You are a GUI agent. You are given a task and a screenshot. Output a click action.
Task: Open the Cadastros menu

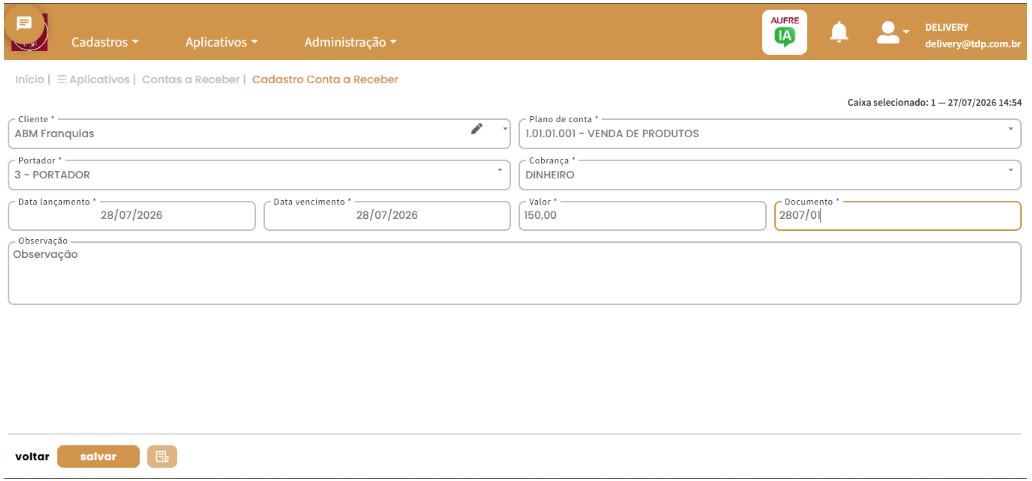pyautogui.click(x=105, y=42)
